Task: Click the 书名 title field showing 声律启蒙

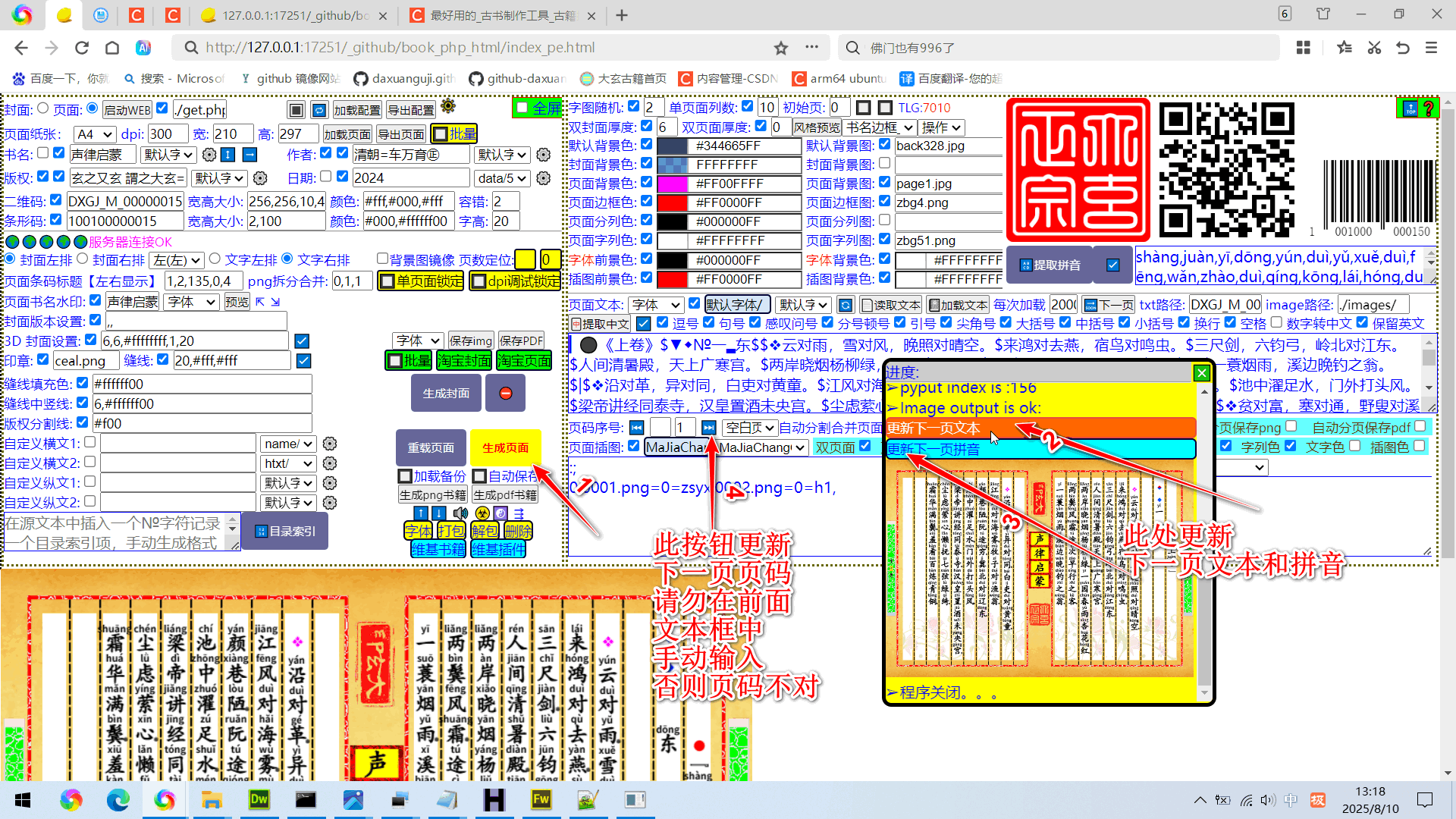Action: [x=102, y=155]
